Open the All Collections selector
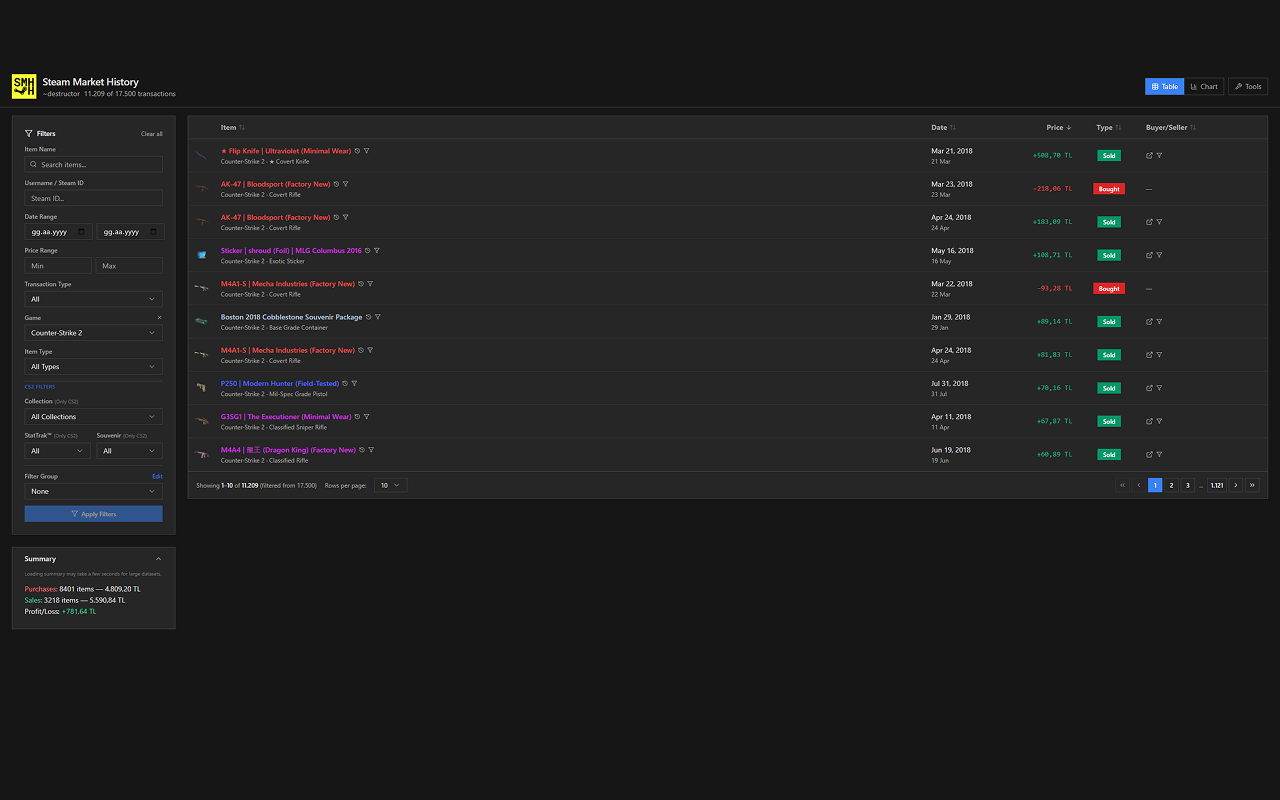 (x=93, y=416)
